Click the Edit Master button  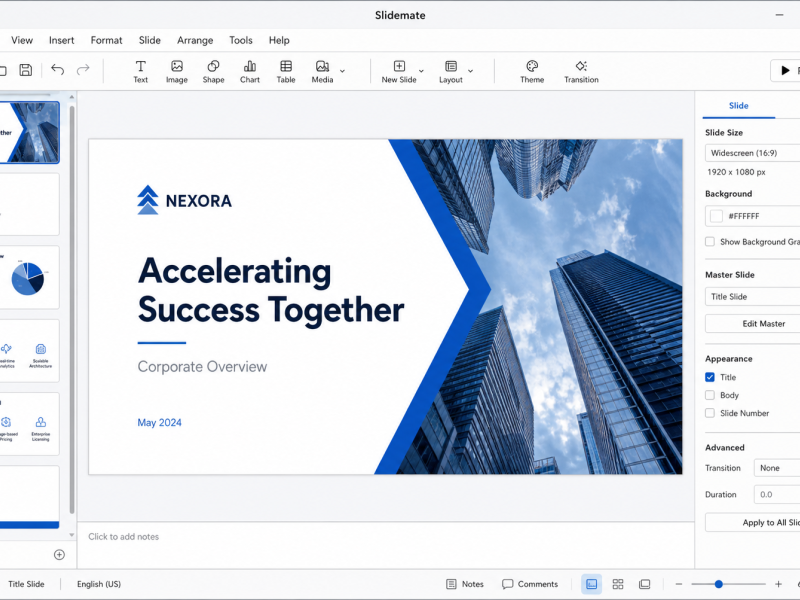point(753,323)
